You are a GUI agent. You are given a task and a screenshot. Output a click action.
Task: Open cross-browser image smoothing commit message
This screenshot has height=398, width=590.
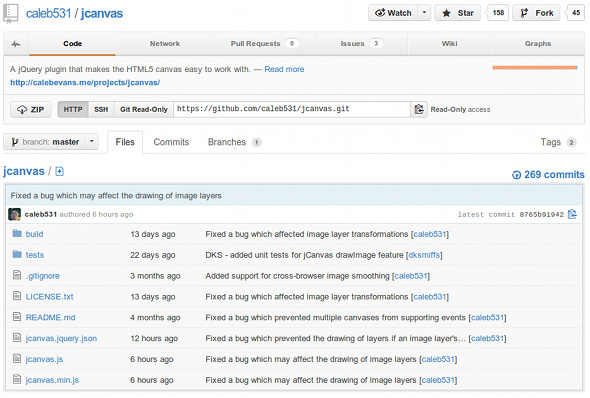coord(297,276)
